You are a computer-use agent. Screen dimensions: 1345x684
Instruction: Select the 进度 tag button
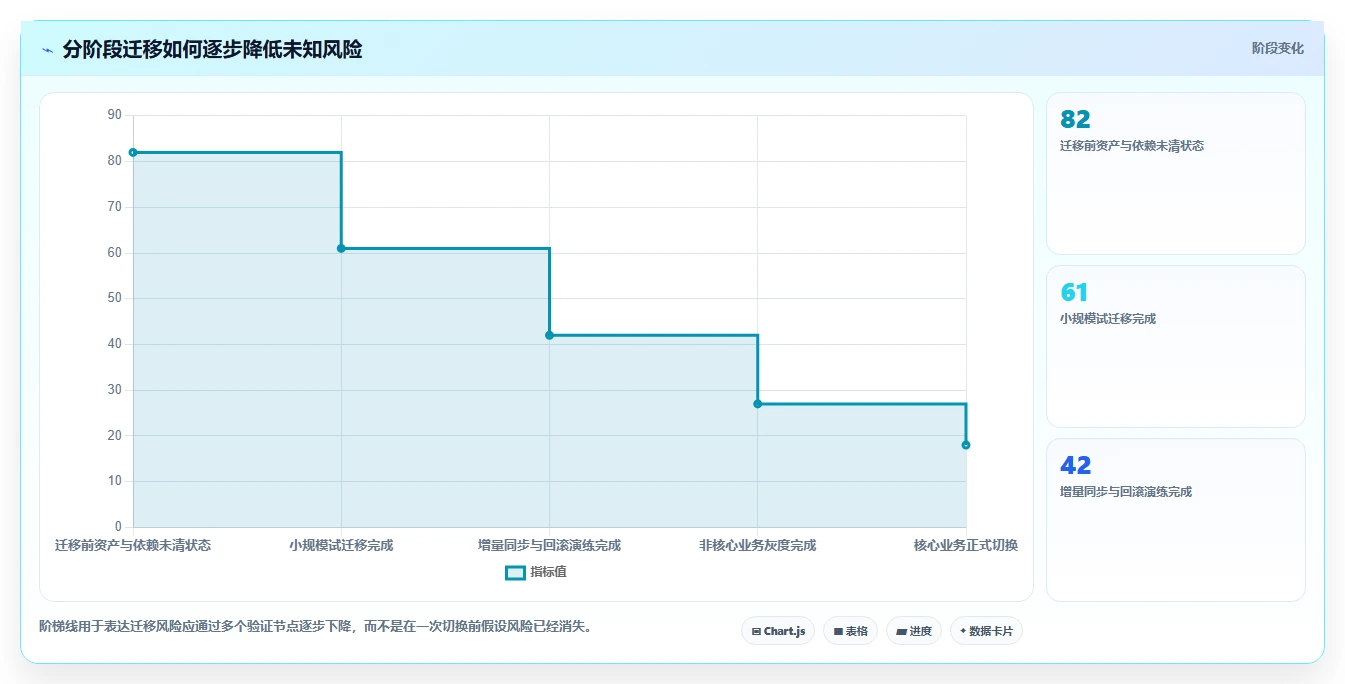click(914, 631)
